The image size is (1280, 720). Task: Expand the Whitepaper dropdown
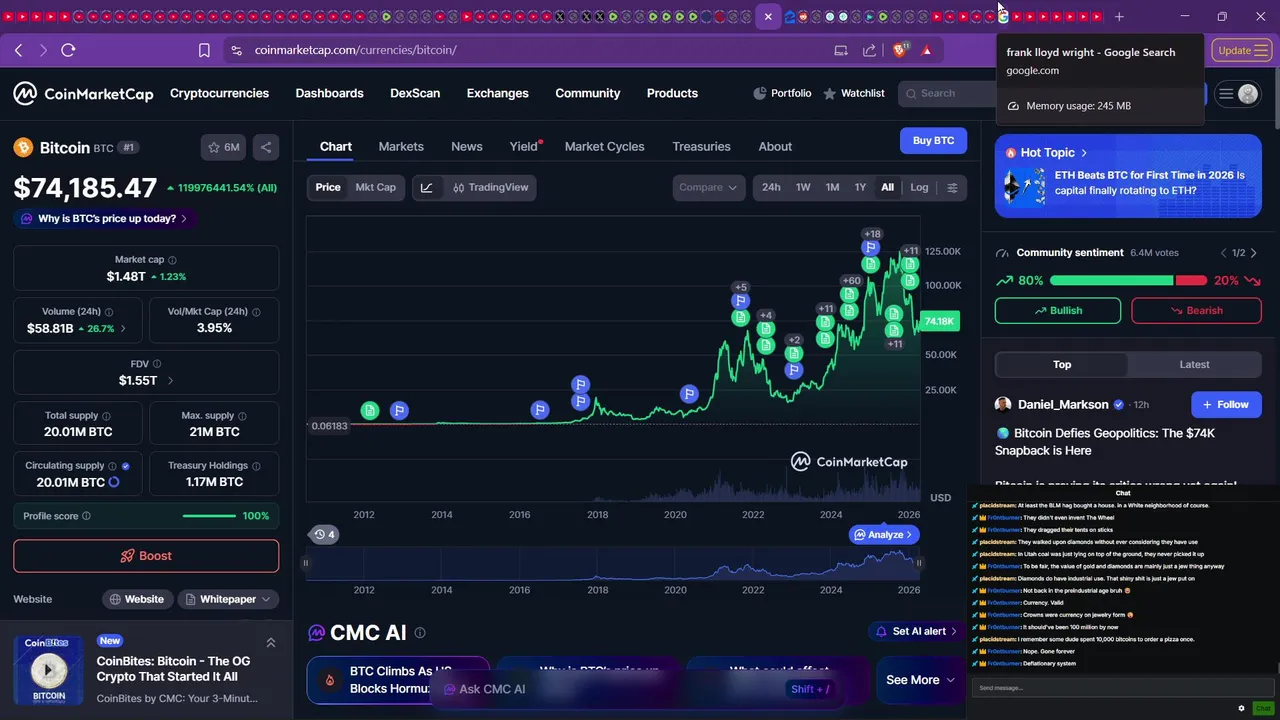click(228, 599)
